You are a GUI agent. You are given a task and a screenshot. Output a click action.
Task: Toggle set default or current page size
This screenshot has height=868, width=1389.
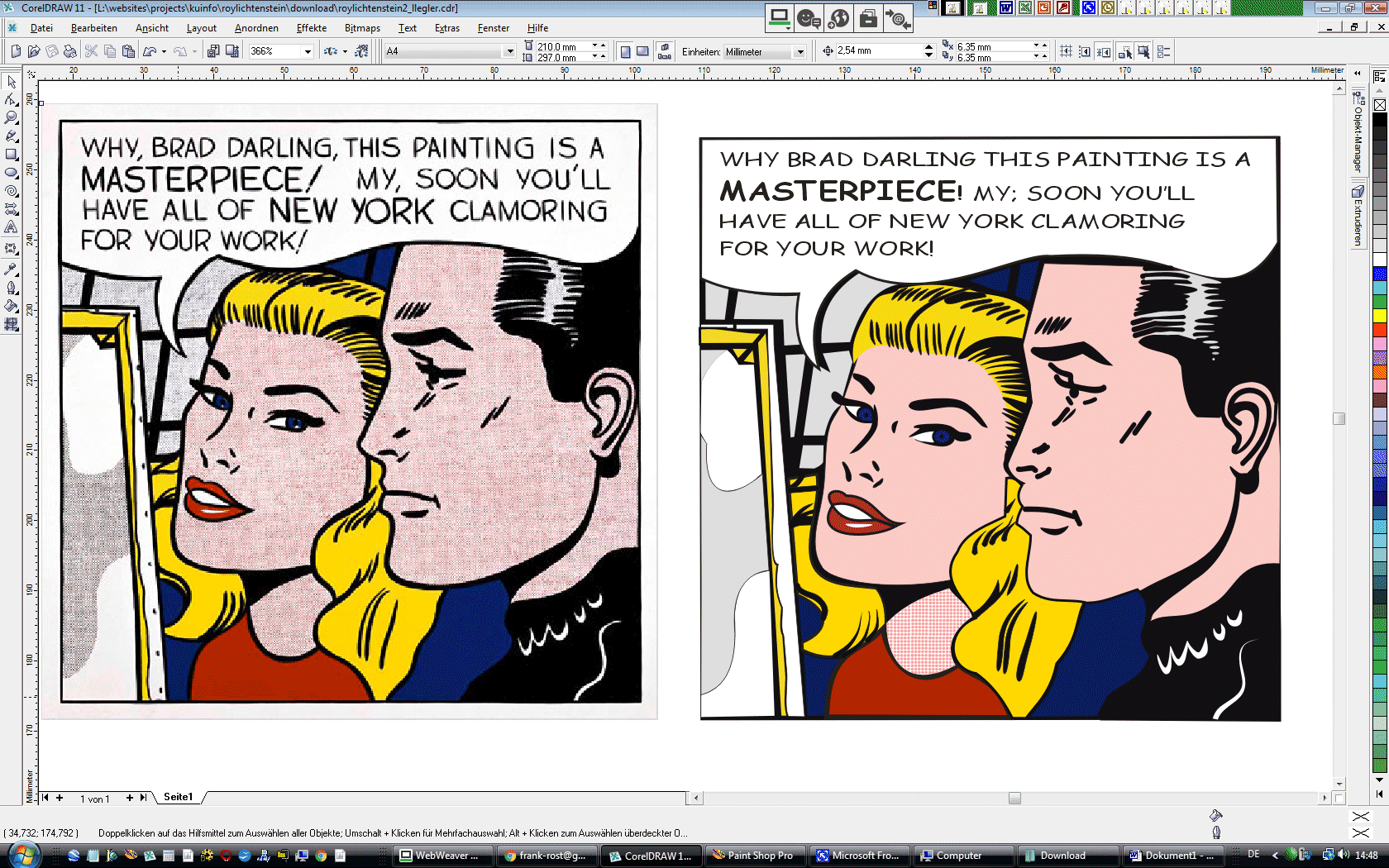tap(665, 51)
